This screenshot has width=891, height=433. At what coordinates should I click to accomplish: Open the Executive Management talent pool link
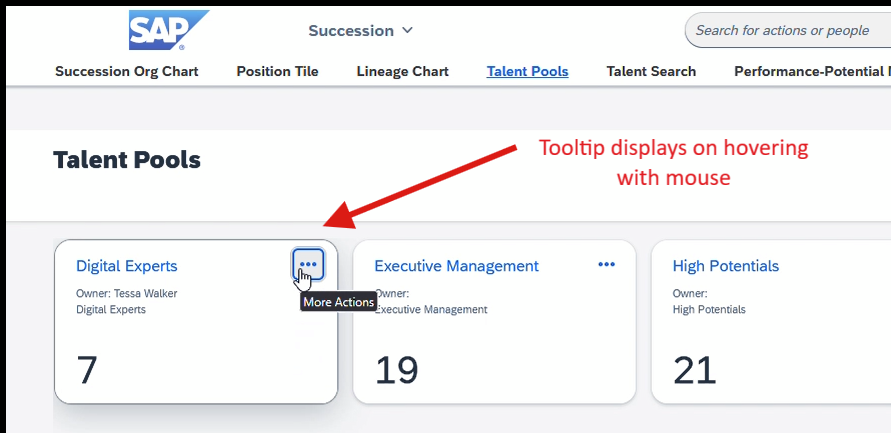coord(456,266)
